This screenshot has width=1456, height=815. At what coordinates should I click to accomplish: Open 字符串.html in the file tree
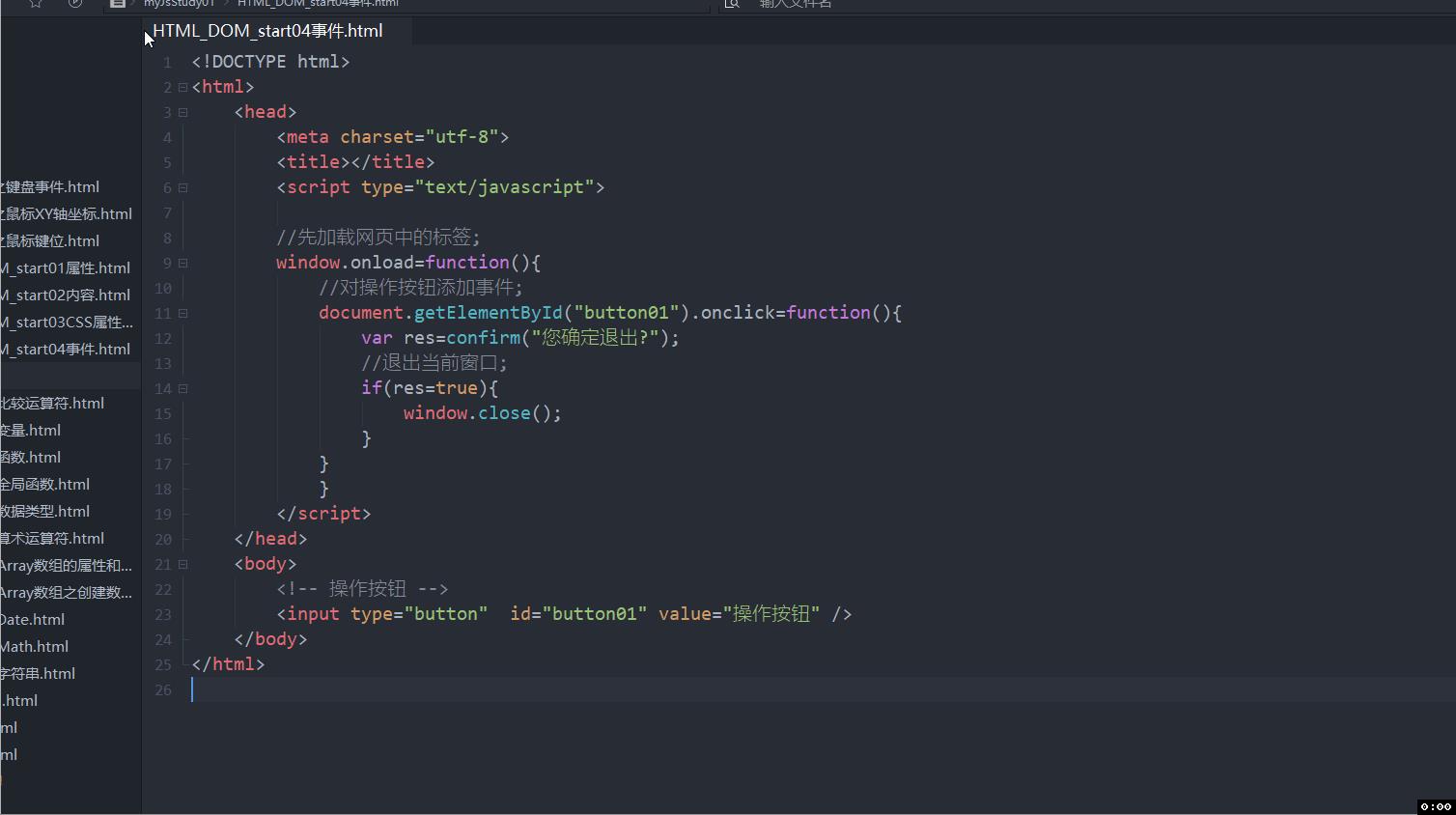tap(38, 674)
